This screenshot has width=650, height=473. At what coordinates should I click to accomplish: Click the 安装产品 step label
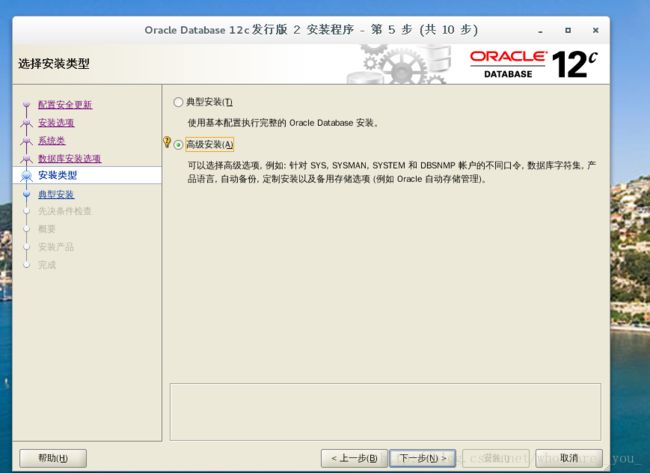(56, 247)
